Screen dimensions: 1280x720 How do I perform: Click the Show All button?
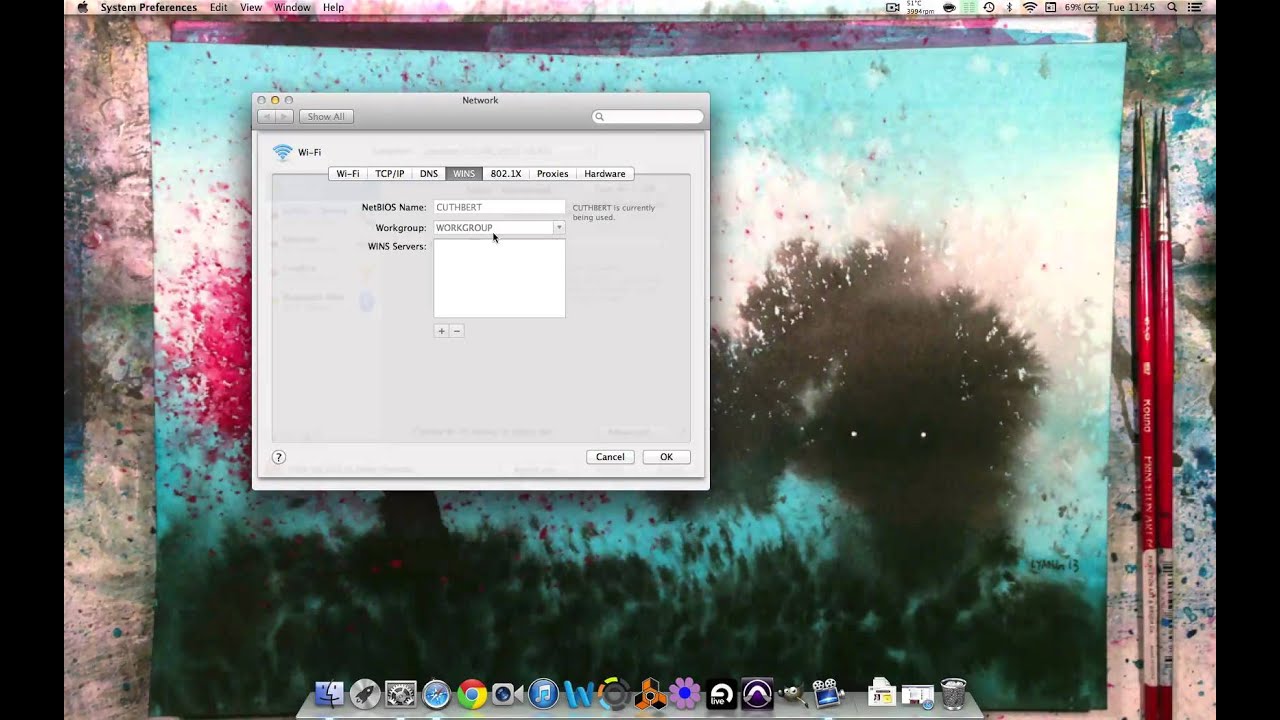click(326, 117)
